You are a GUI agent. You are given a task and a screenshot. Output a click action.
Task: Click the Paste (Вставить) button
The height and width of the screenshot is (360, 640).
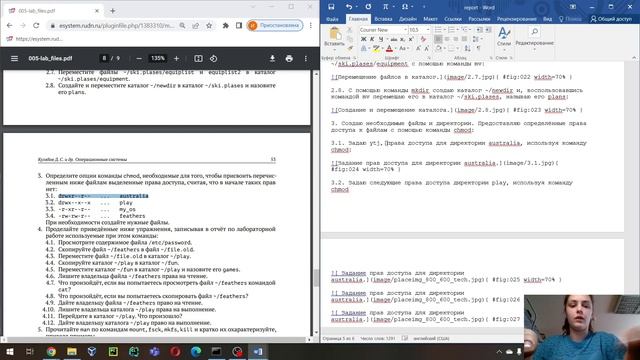pyautogui.click(x=335, y=37)
